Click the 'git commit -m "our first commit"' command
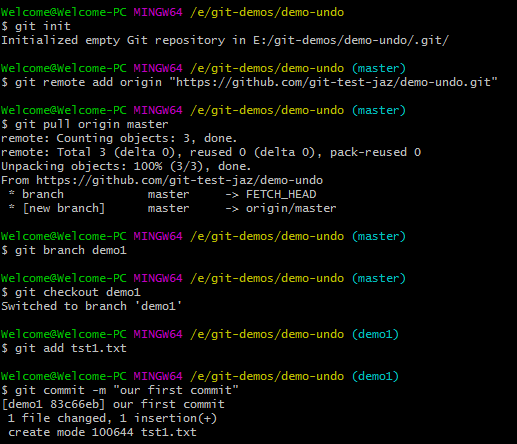517x444 pixels. pyautogui.click(x=127, y=390)
